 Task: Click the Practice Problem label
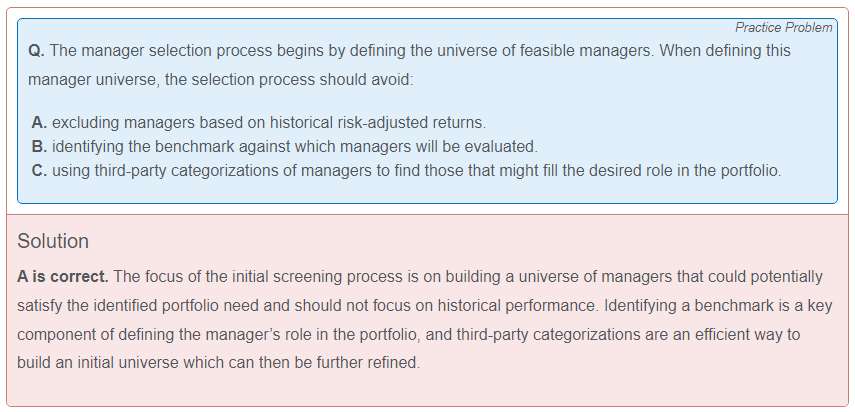click(783, 28)
